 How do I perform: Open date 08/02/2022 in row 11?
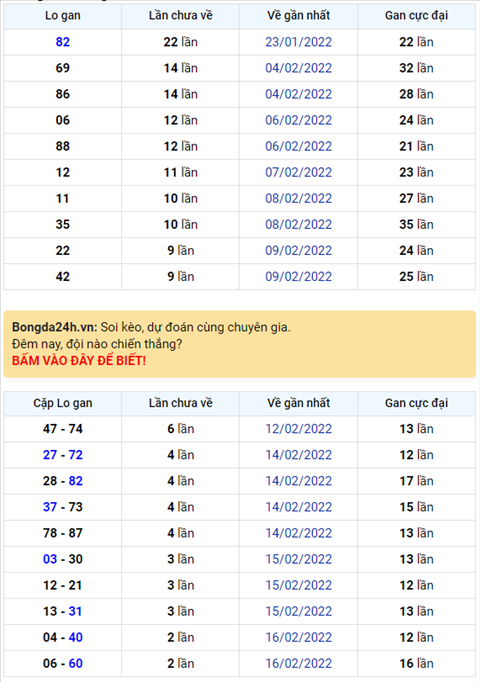click(299, 199)
